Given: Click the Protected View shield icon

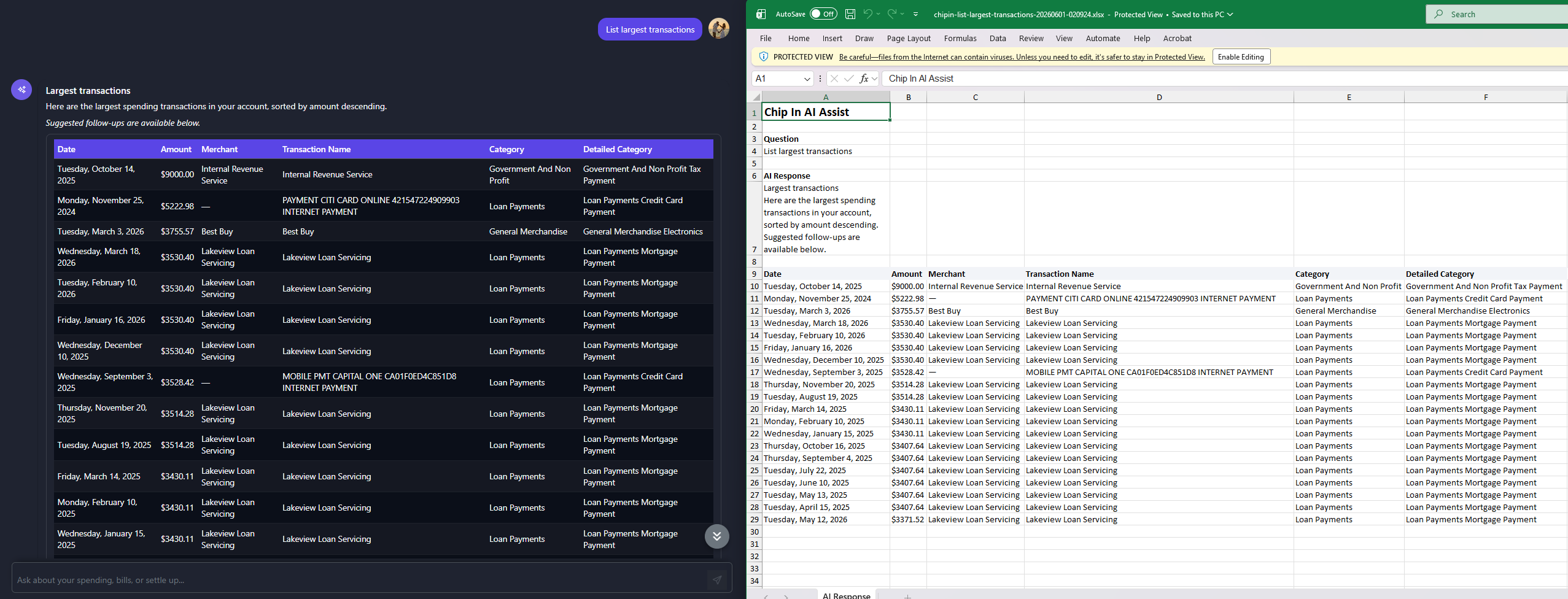Looking at the screenshot, I should click(764, 56).
